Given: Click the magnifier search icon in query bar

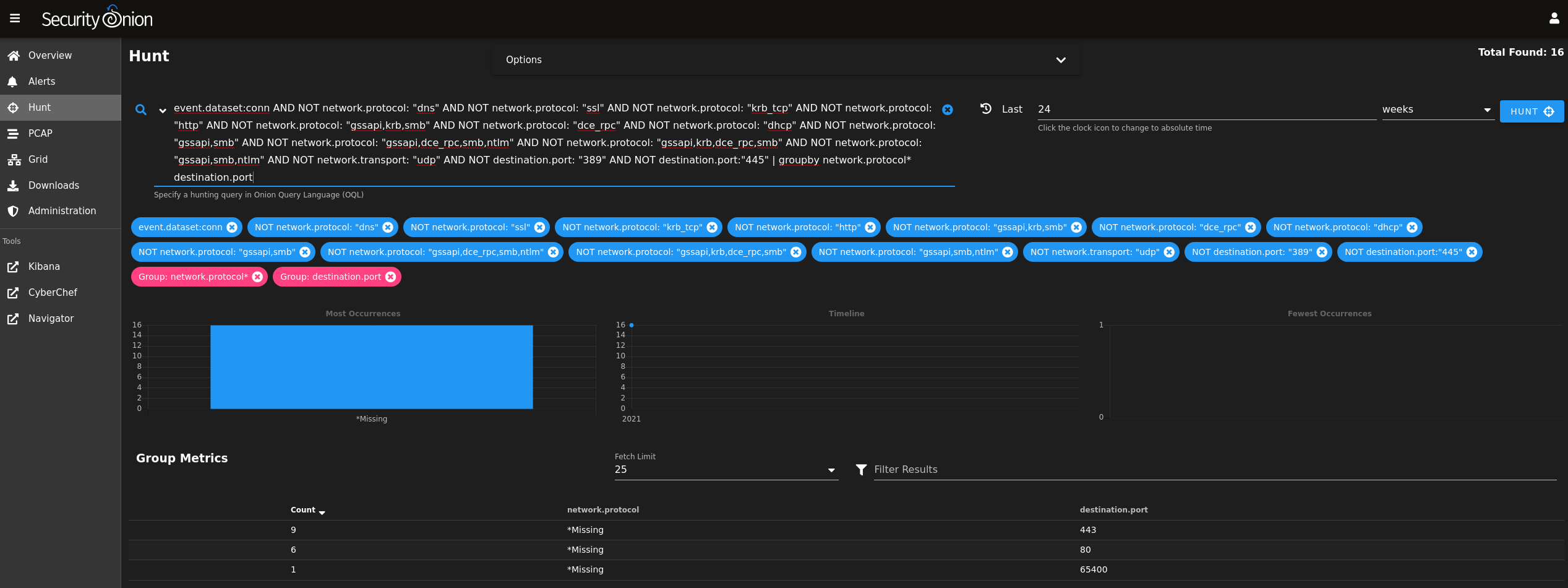Looking at the screenshot, I should (x=141, y=110).
